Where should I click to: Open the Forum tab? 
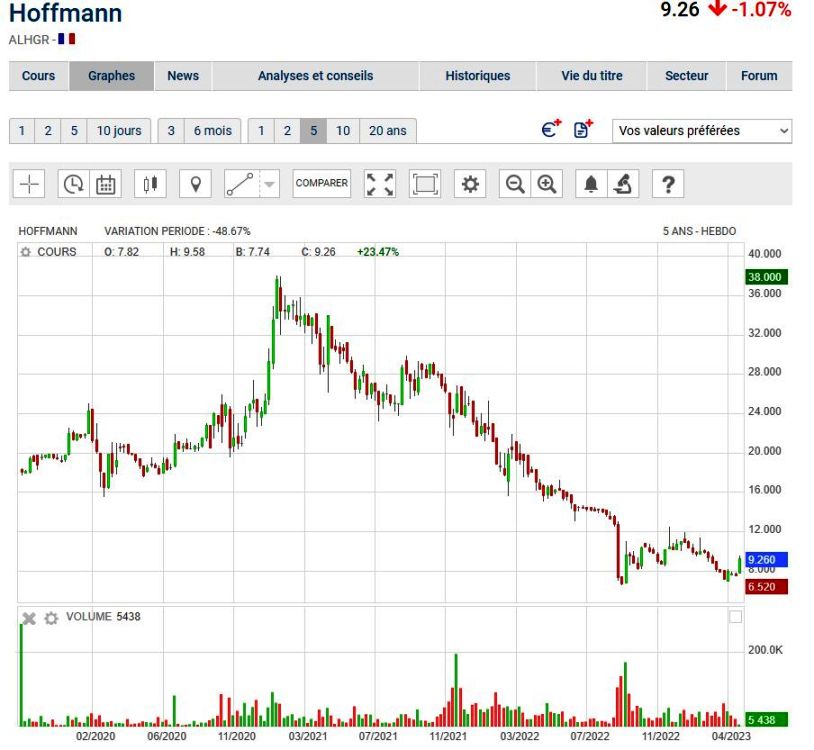tap(759, 76)
